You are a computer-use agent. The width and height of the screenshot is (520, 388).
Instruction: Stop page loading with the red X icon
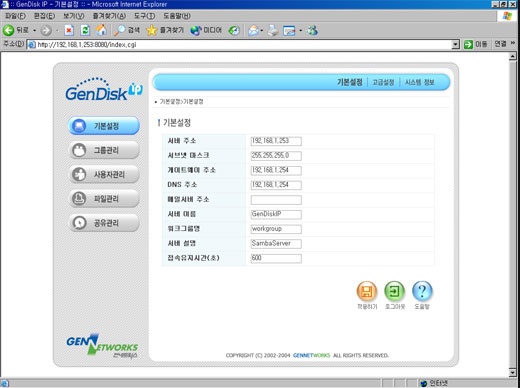point(69,30)
